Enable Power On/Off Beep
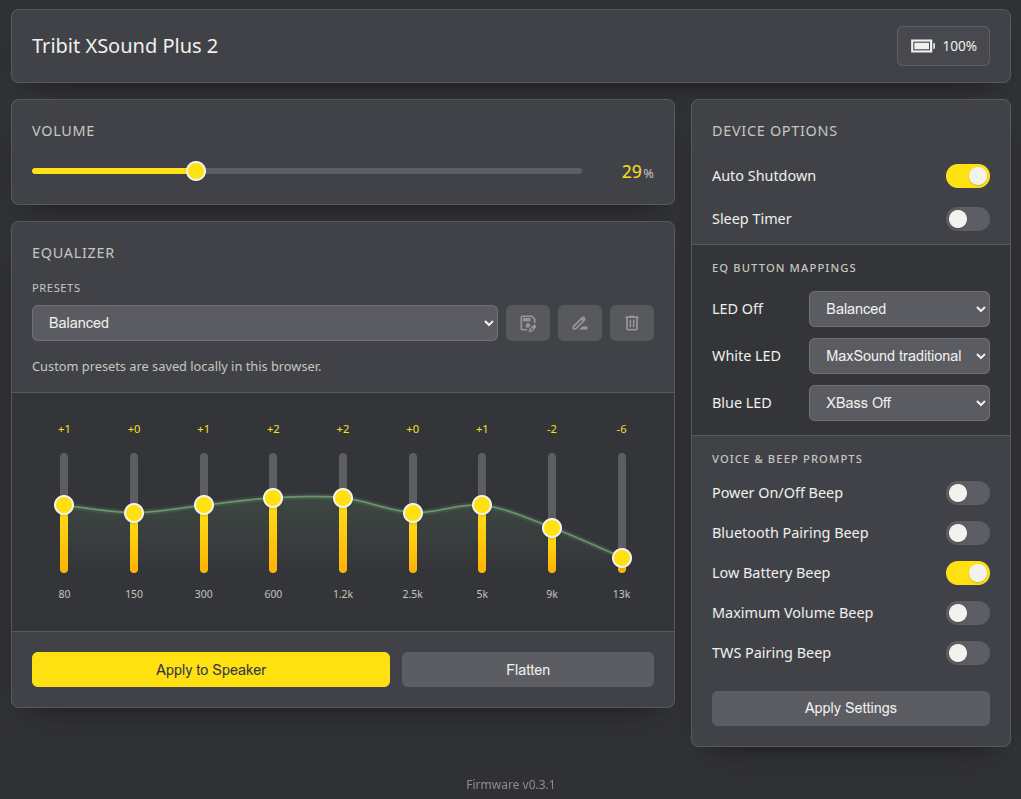This screenshot has width=1021, height=799. pyautogui.click(x=968, y=493)
